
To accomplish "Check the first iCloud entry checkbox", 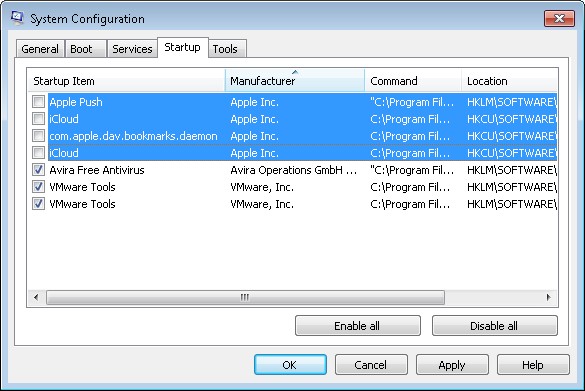I will coord(38,119).
